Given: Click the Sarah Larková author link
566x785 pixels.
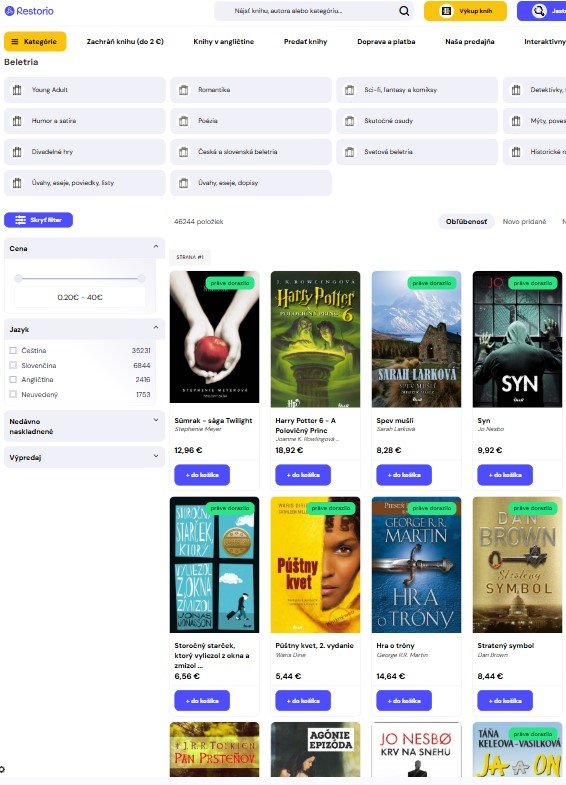Looking at the screenshot, I should (x=395, y=429).
